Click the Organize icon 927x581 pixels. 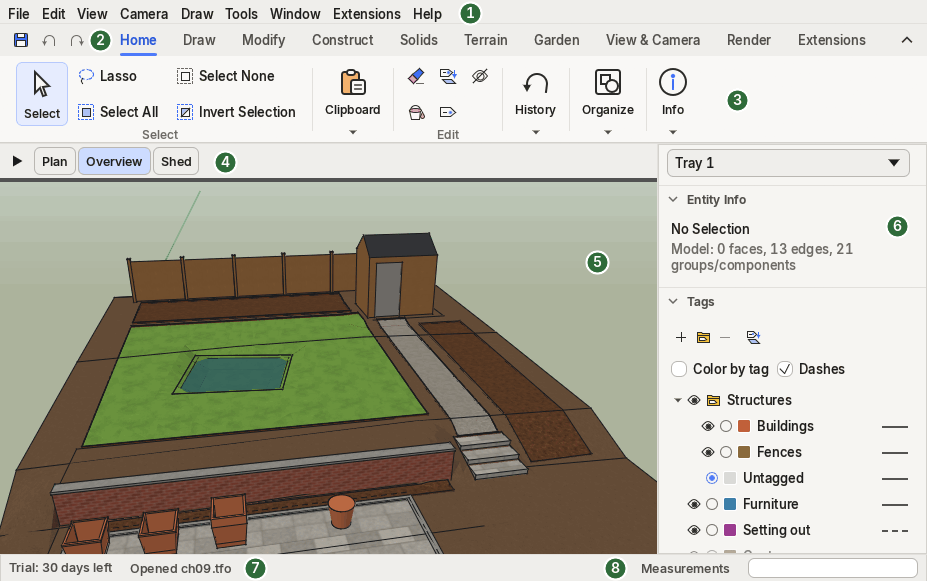[608, 82]
